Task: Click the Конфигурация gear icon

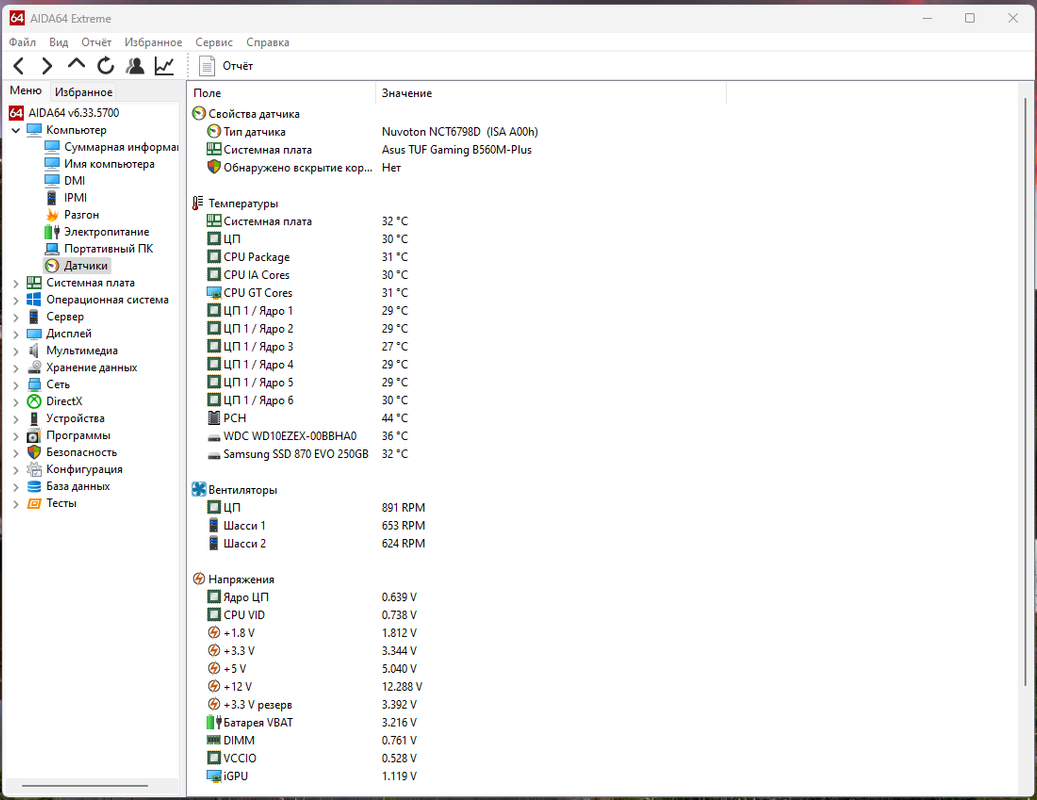Action: click(34, 469)
